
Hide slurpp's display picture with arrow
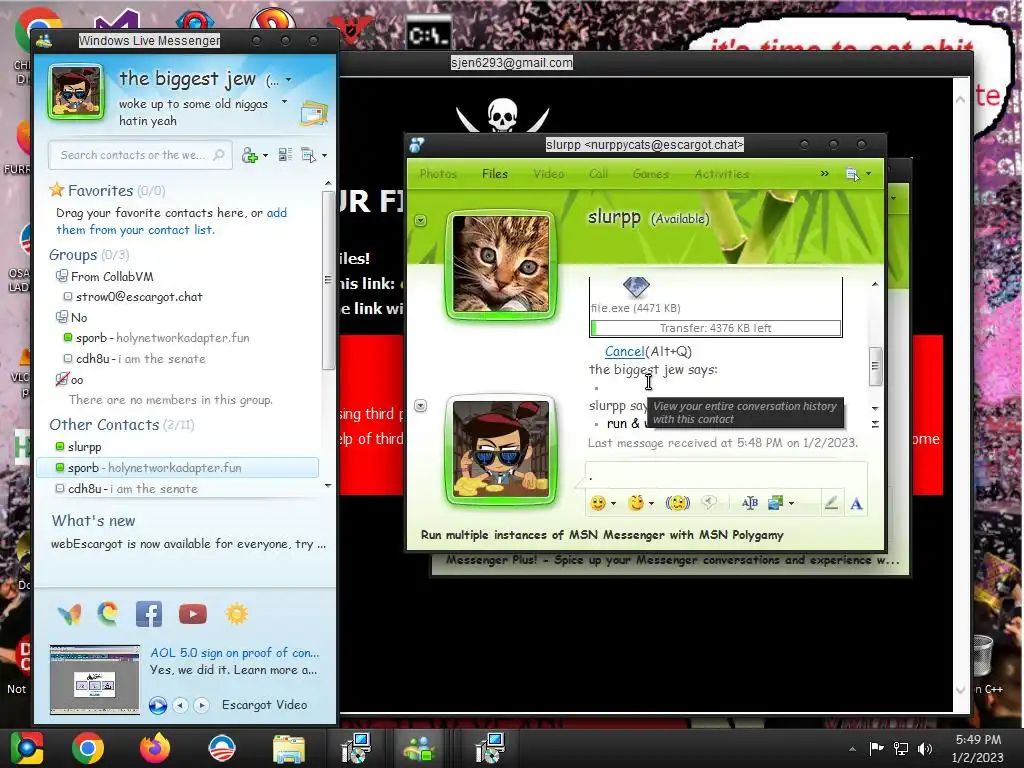421,220
